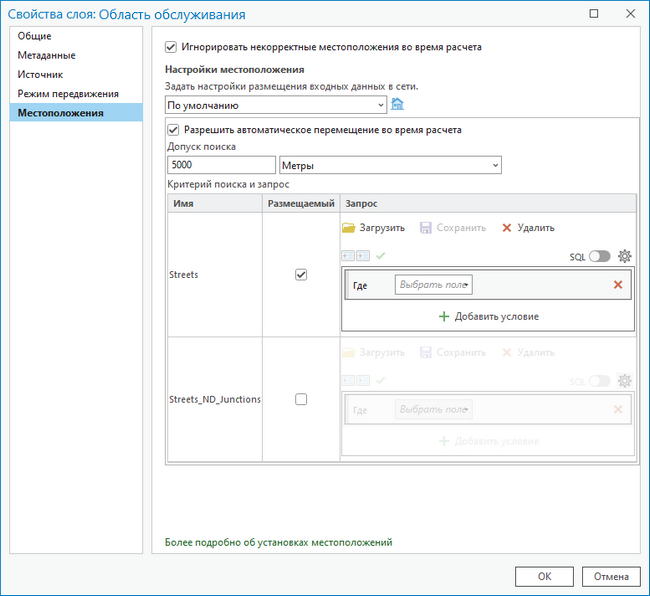This screenshot has width=650, height=596.
Task: Expand the Метры units dropdown
Action: click(x=390, y=165)
